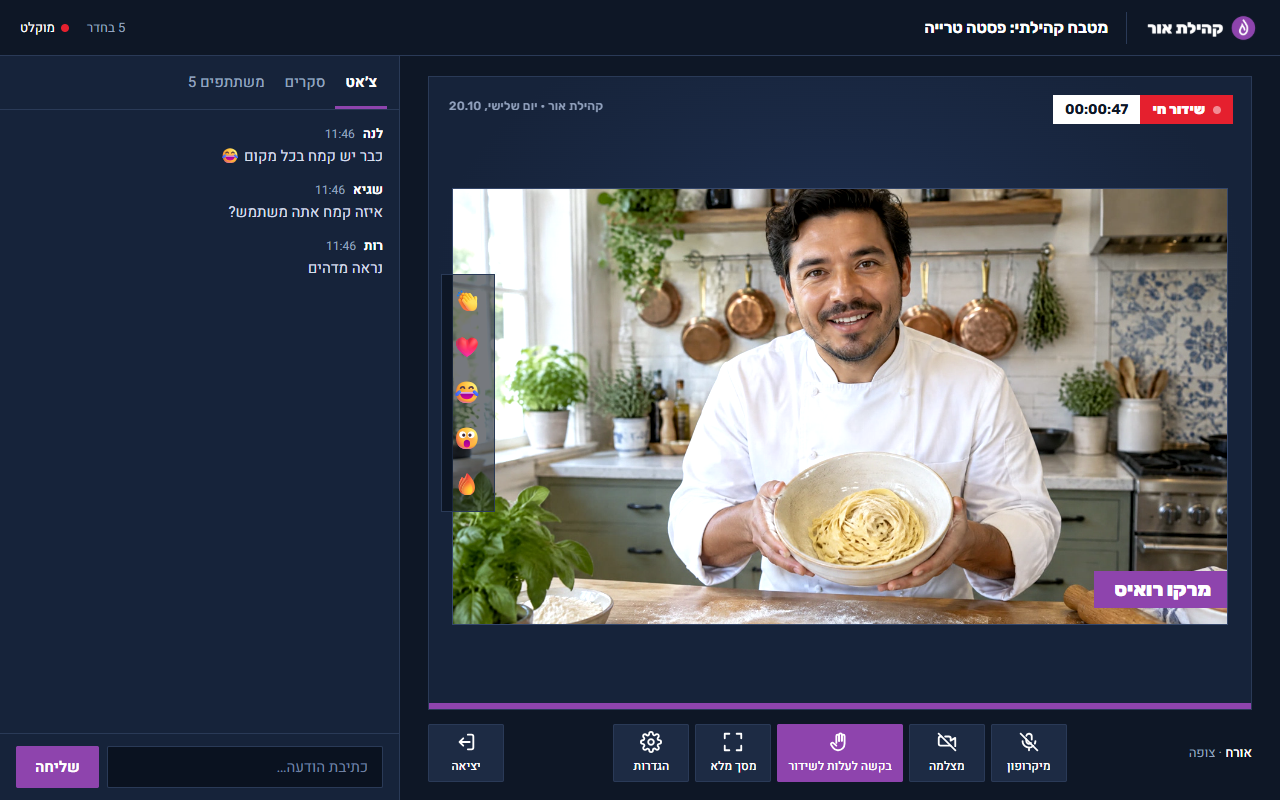Open the סקרים polls tab

304,82
